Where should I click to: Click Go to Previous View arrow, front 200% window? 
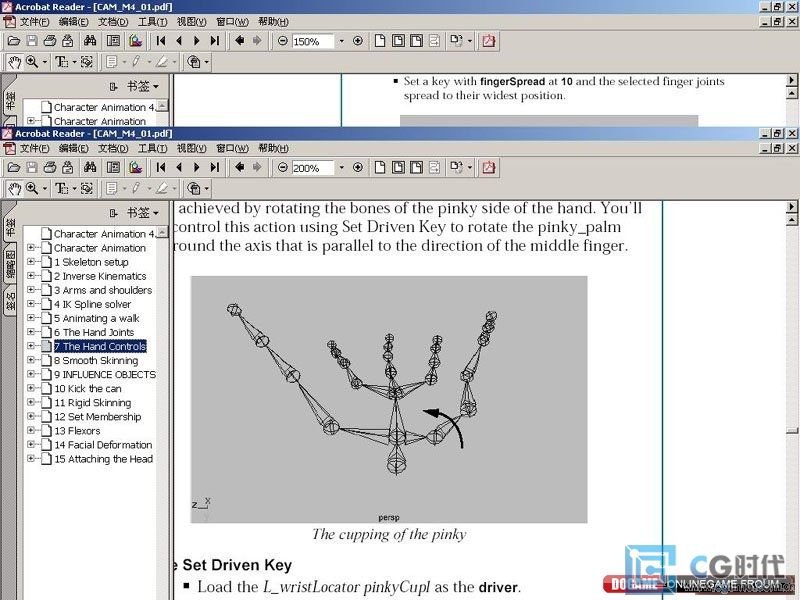239,167
